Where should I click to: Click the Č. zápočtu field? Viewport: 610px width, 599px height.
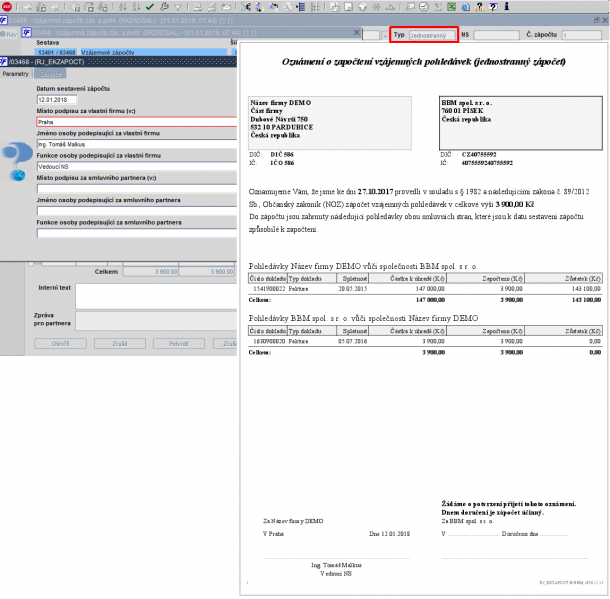point(582,35)
